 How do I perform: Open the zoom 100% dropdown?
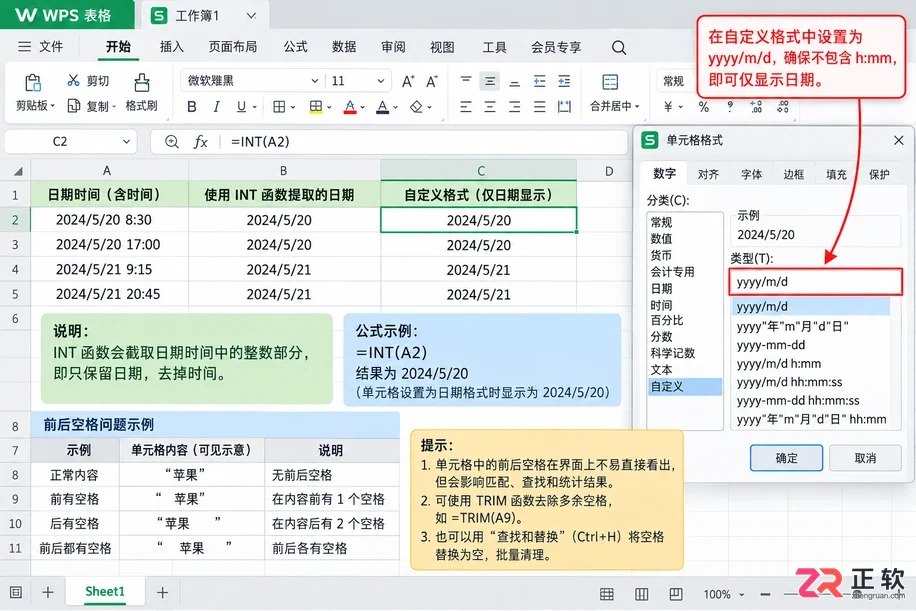click(742, 595)
